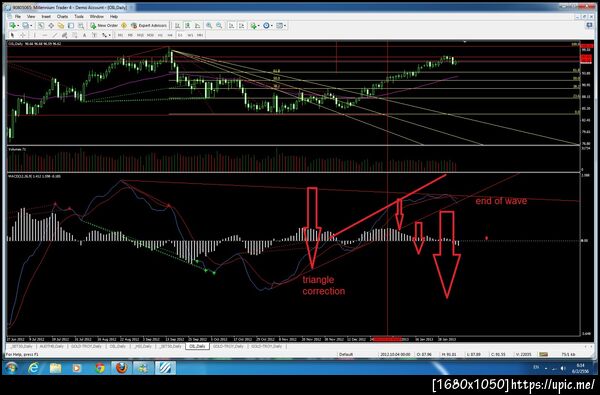Image resolution: width=600 pixels, height=395 pixels.
Task: Switch timeframe to M15
Action: [140, 35]
